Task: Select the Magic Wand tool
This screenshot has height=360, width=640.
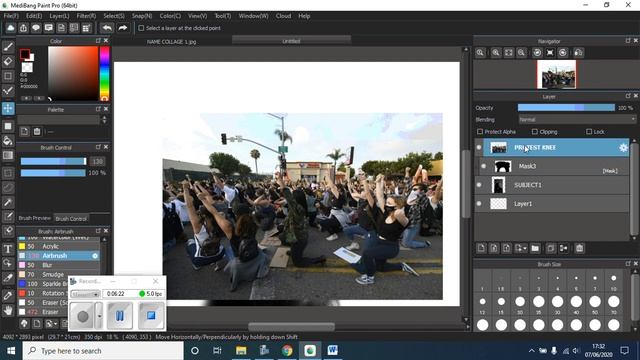Action: (x=8, y=202)
